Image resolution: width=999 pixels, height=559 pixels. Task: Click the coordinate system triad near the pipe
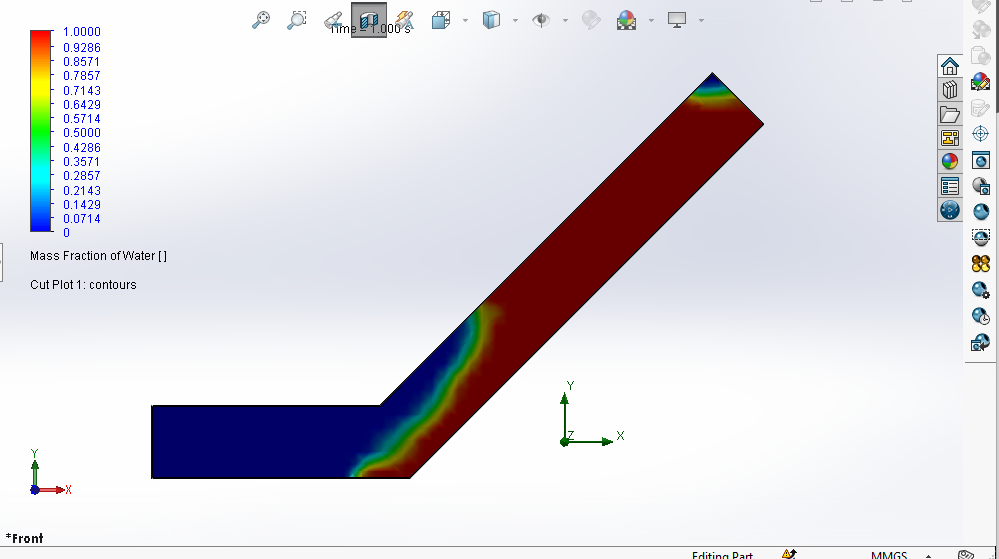591,414
